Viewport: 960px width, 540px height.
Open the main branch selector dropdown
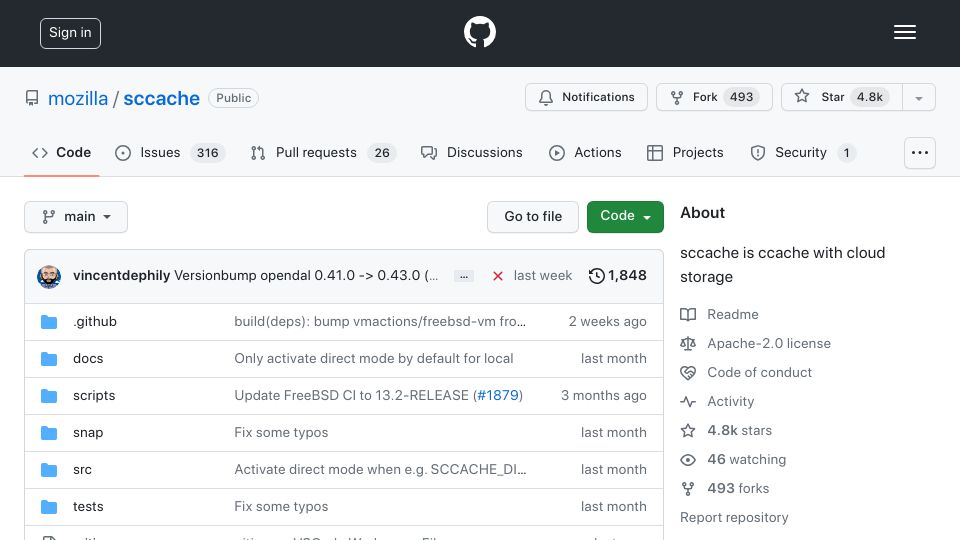[76, 217]
